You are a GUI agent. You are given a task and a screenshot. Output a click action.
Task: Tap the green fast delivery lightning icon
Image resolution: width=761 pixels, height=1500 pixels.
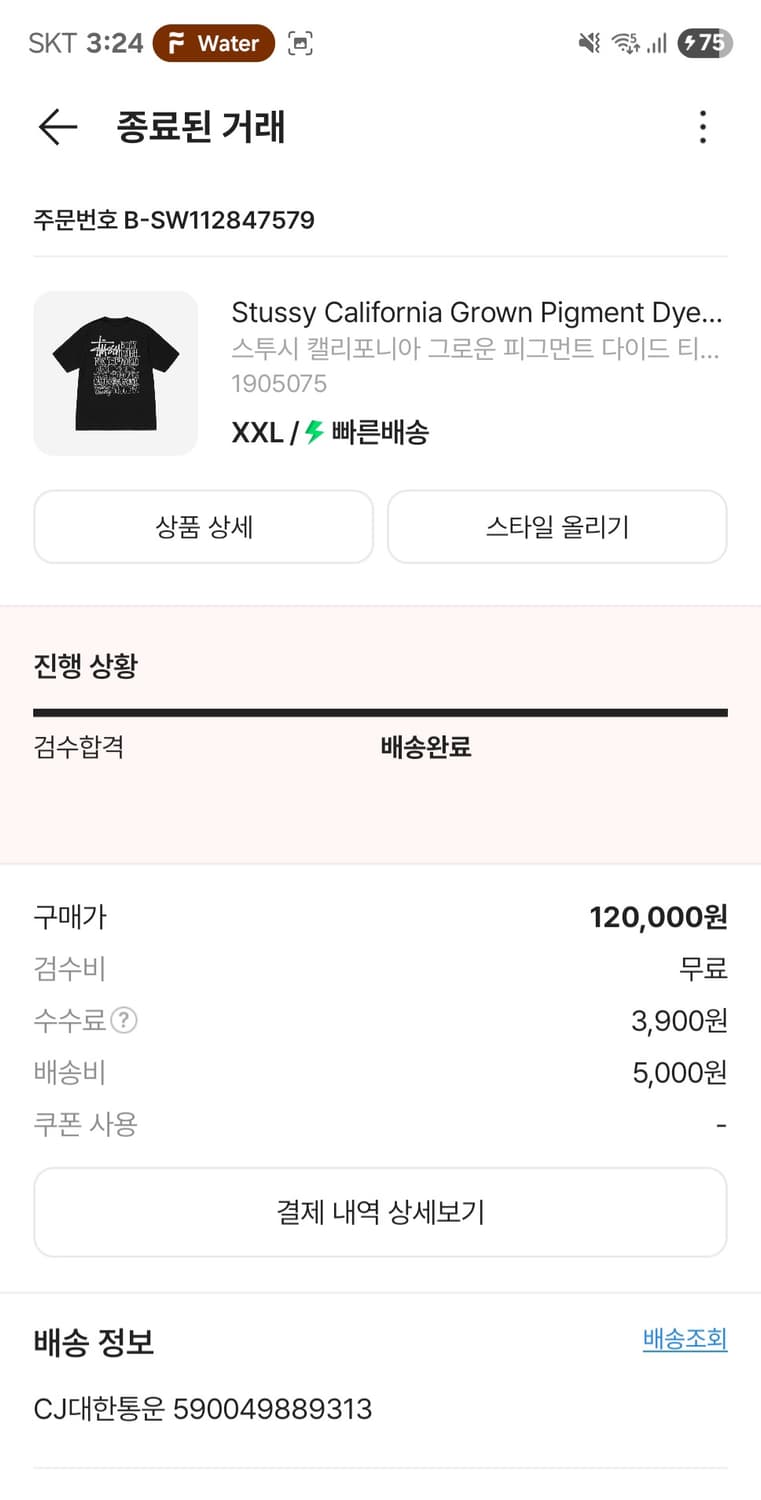[x=315, y=433]
